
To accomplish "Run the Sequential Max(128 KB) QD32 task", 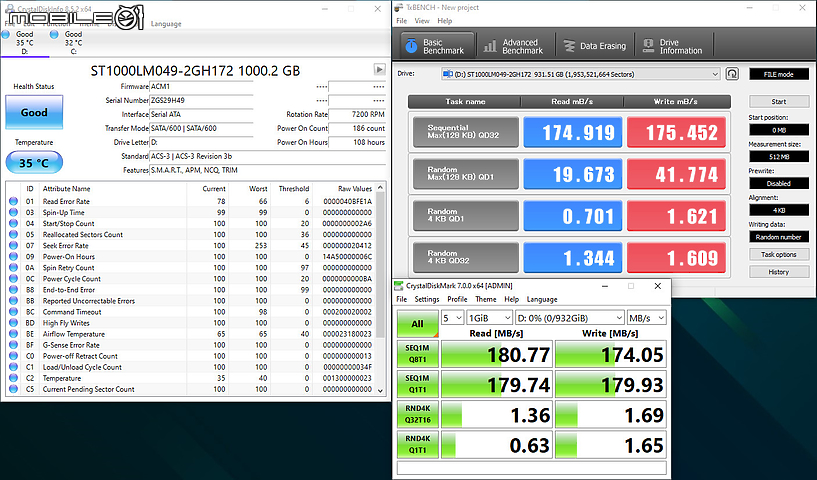I will pyautogui.click(x=466, y=132).
